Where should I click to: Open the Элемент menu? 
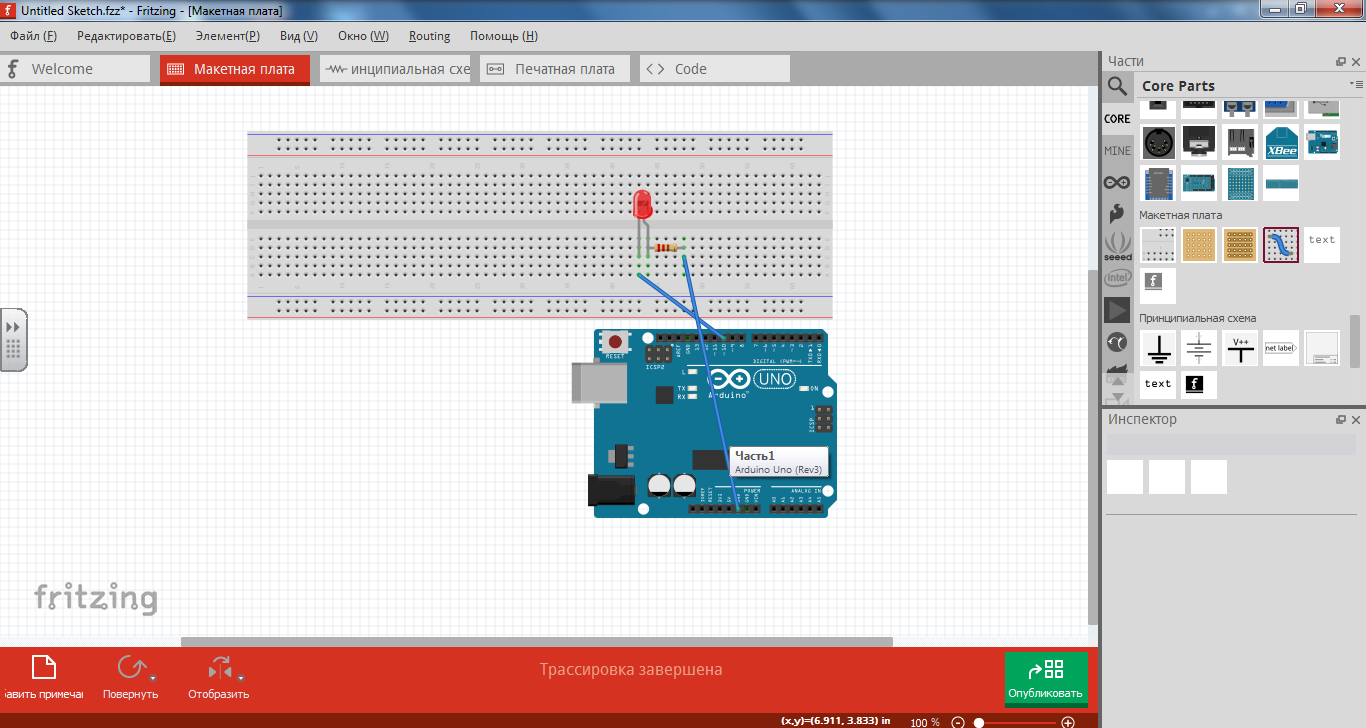(228, 36)
